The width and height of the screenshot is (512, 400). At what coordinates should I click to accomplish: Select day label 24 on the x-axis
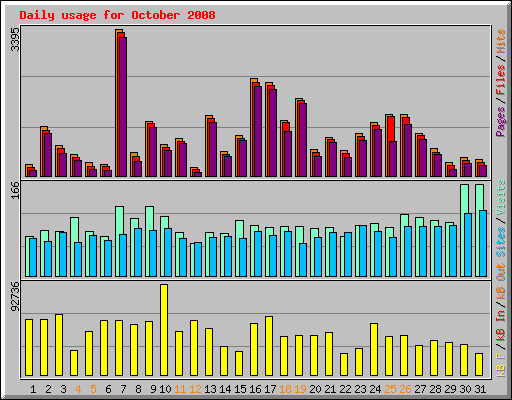point(375,389)
